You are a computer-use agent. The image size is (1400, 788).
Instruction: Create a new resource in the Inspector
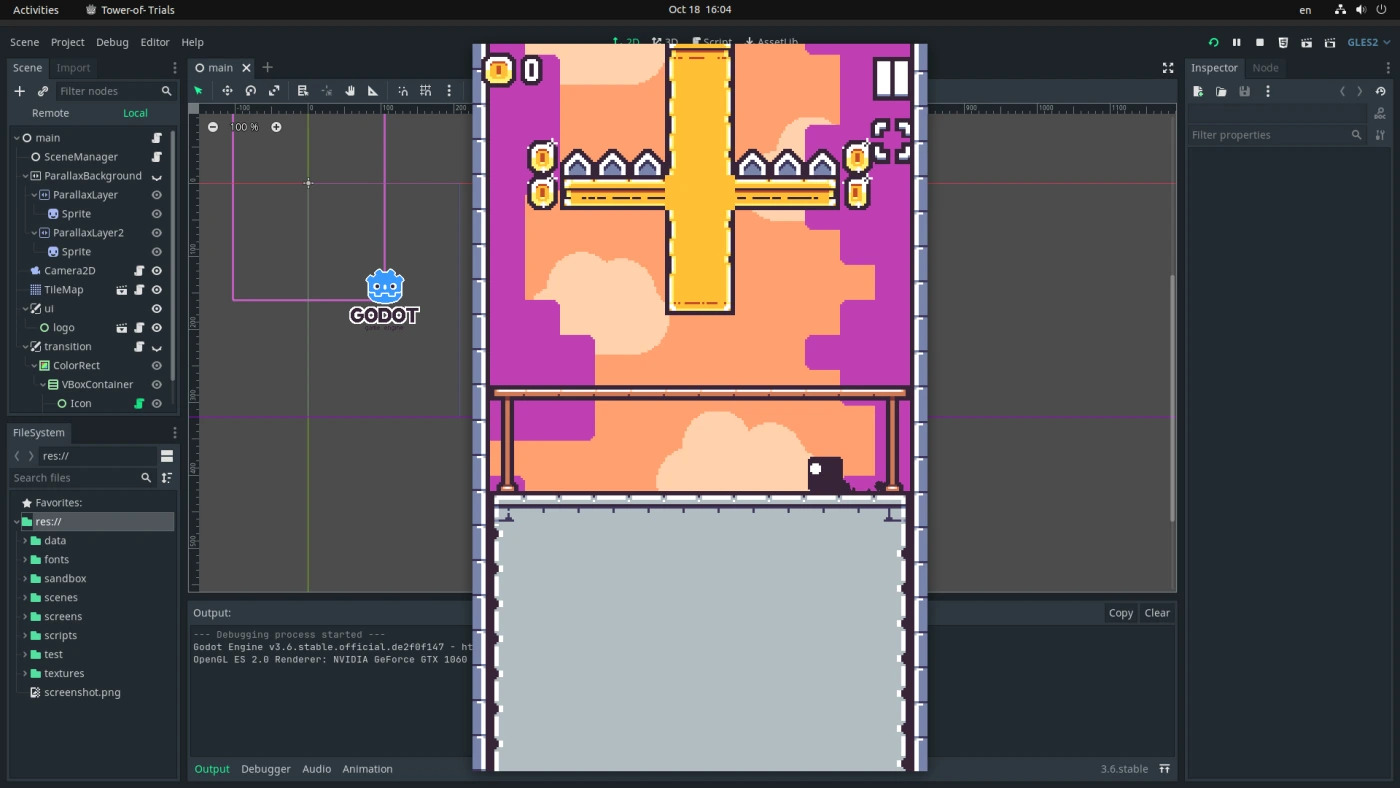(x=1198, y=91)
